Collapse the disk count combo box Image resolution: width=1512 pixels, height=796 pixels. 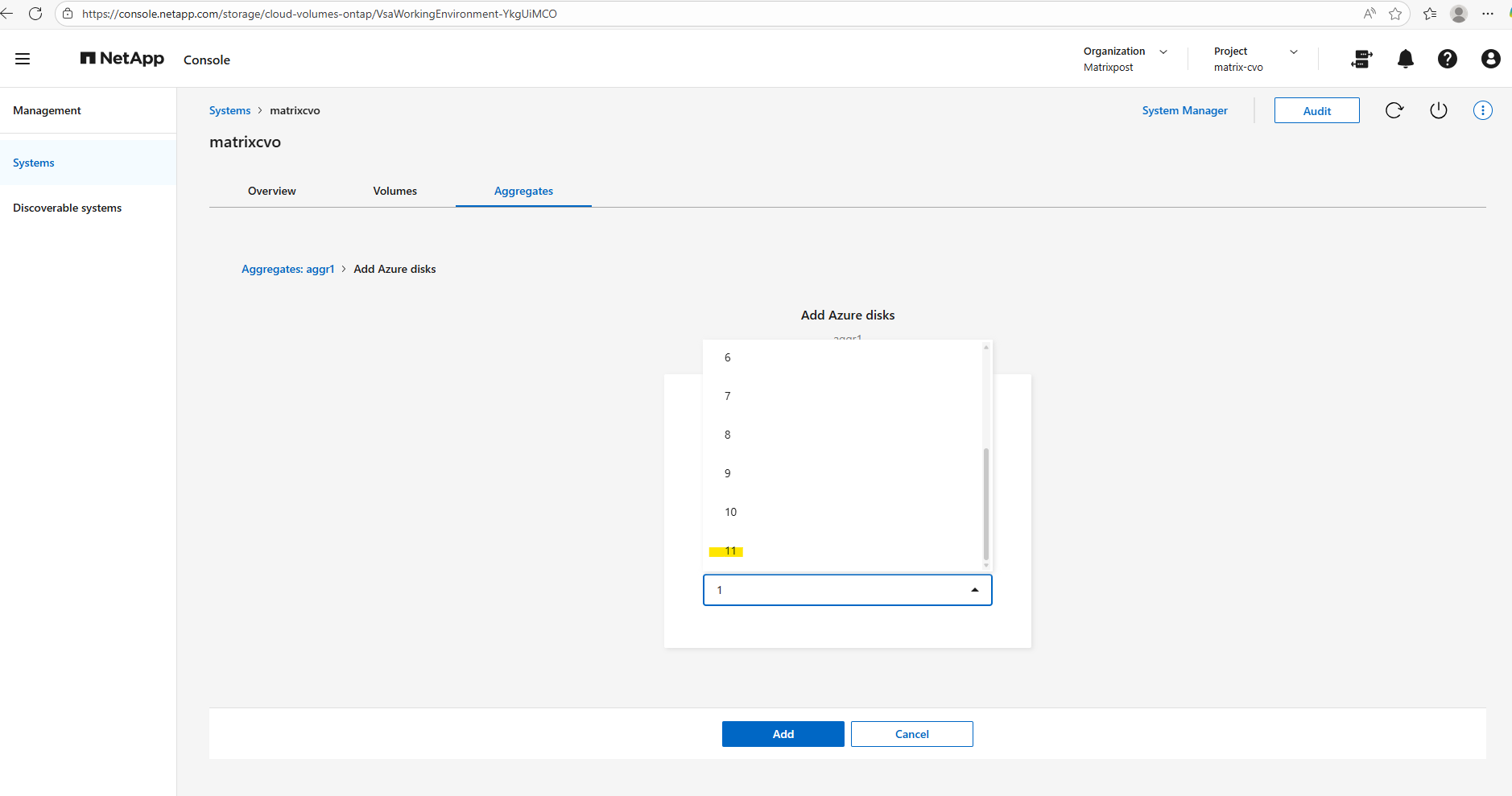(x=974, y=590)
